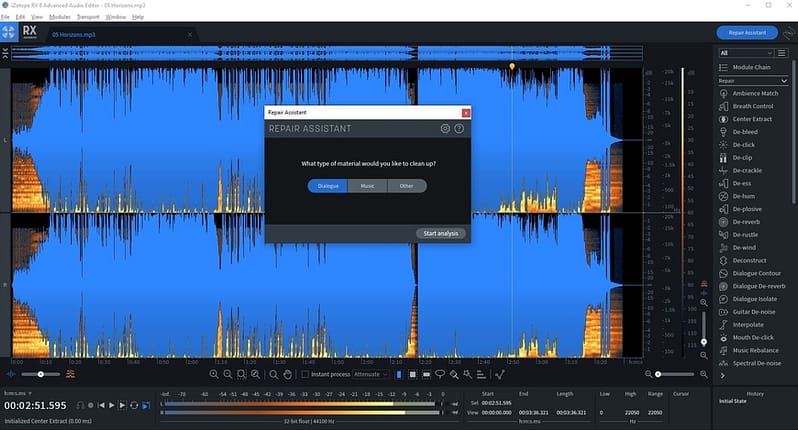This screenshot has width=798, height=430.
Task: Collapse the overview waveform expander
Action: click(x=5, y=53)
